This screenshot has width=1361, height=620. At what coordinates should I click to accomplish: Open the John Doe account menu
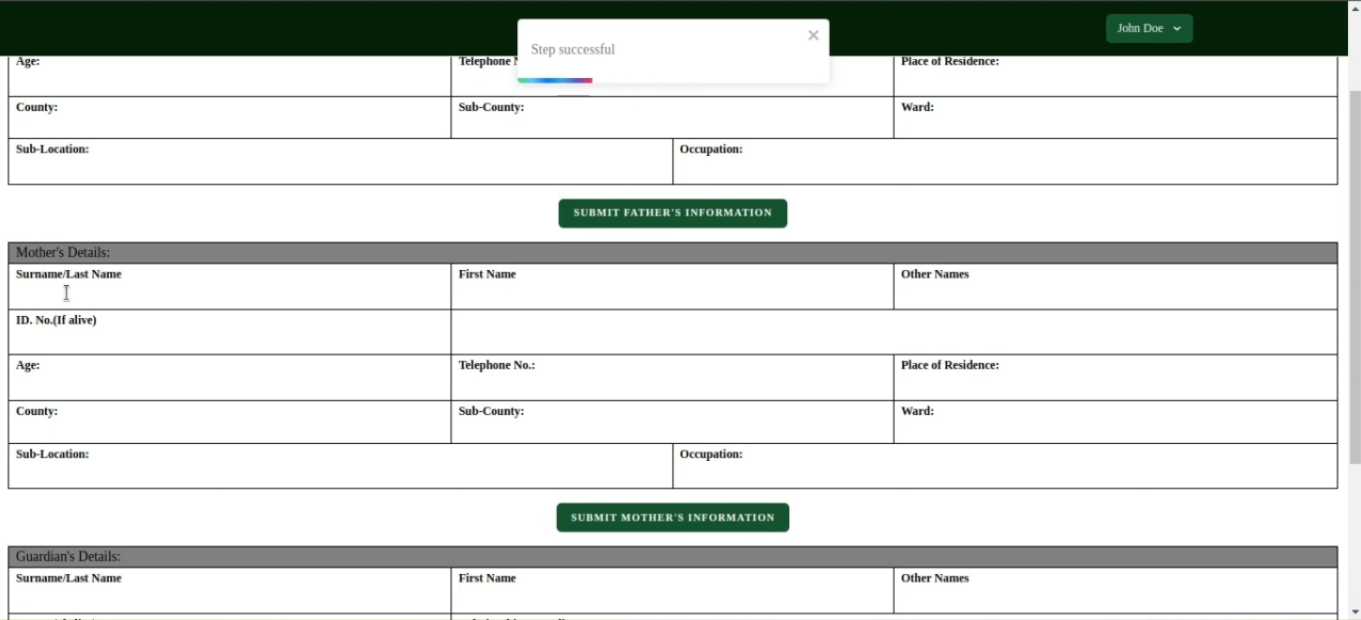pos(1148,28)
